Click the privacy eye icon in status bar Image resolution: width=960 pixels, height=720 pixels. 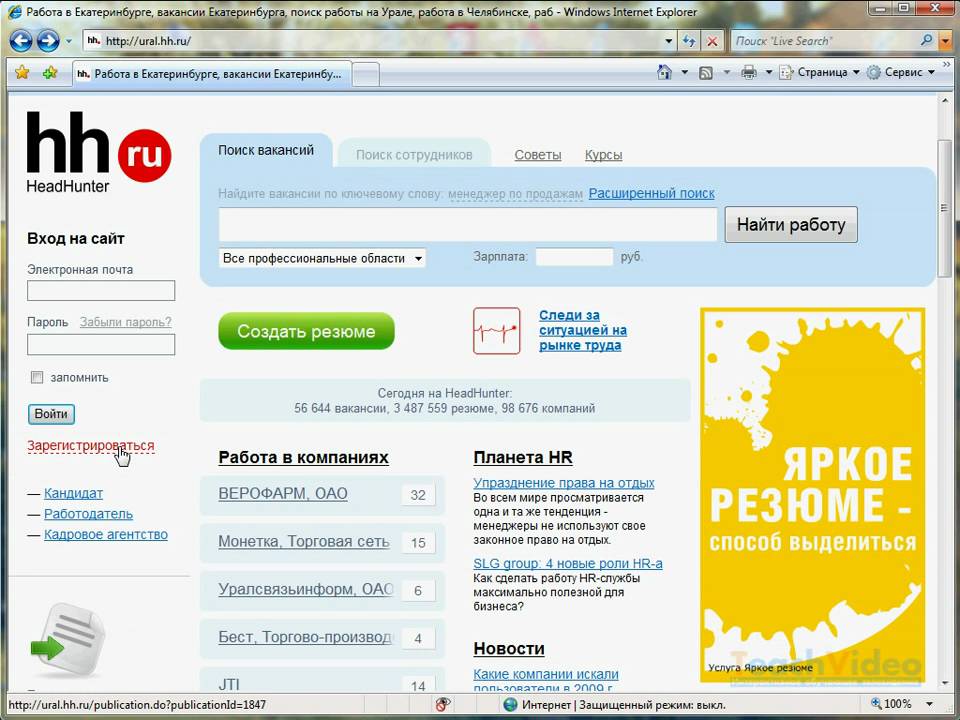(x=443, y=704)
